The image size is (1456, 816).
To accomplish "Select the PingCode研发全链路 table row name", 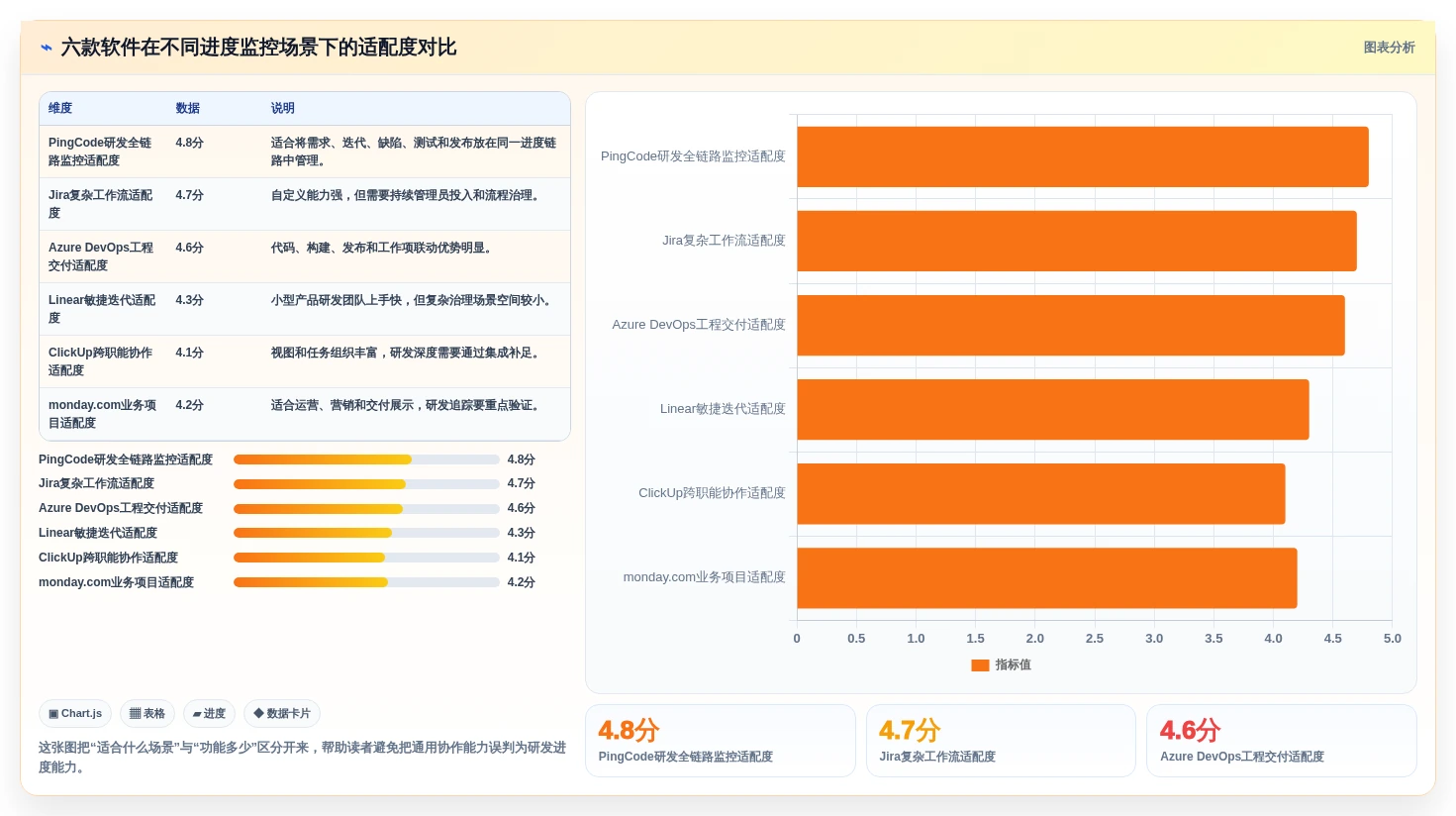I will tap(102, 152).
